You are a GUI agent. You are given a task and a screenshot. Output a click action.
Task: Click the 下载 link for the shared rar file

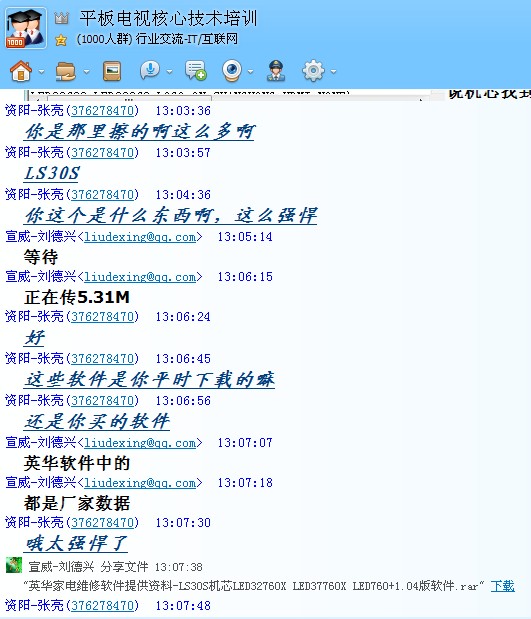coord(503,586)
